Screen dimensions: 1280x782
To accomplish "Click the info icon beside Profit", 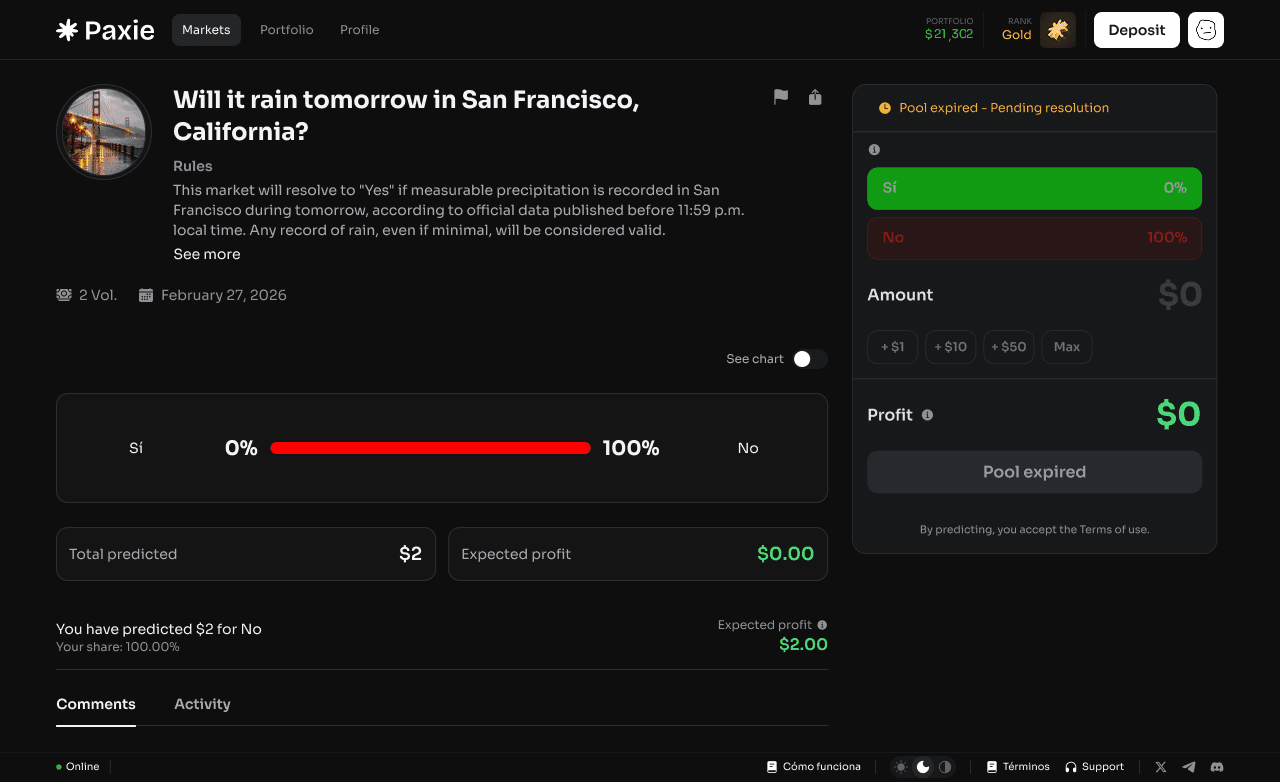I will point(927,415).
